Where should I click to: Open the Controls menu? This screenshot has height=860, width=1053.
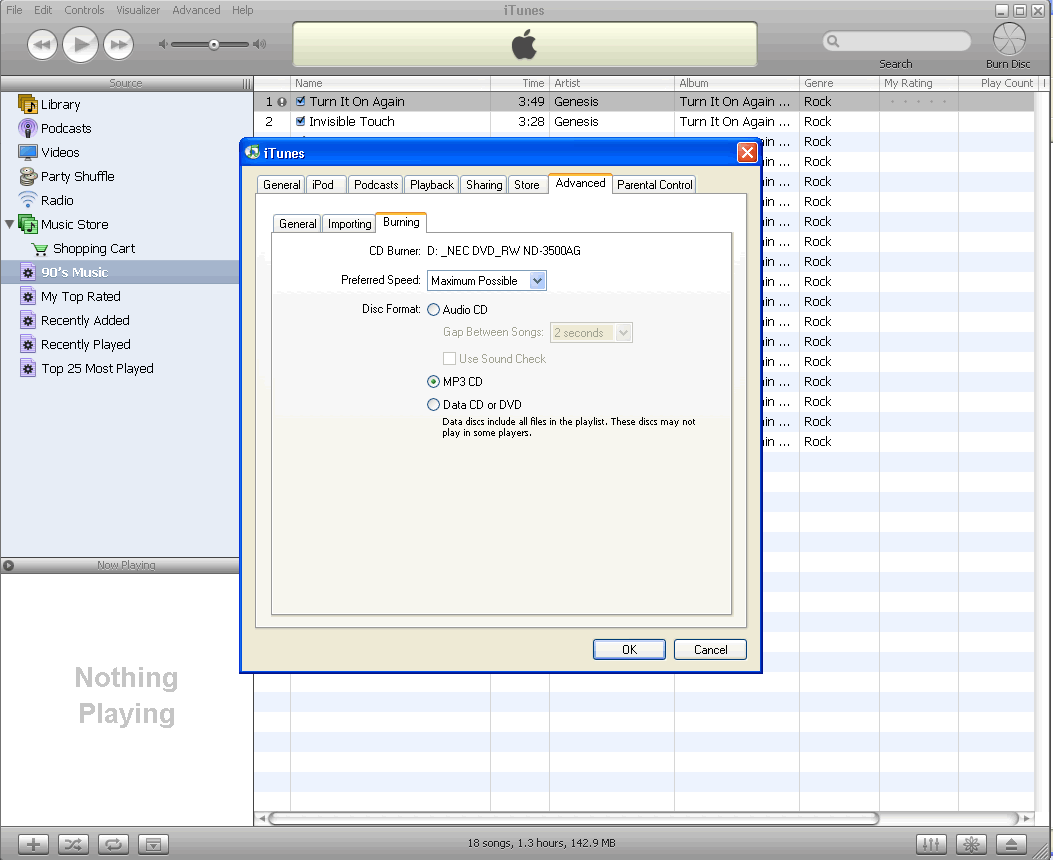point(84,10)
